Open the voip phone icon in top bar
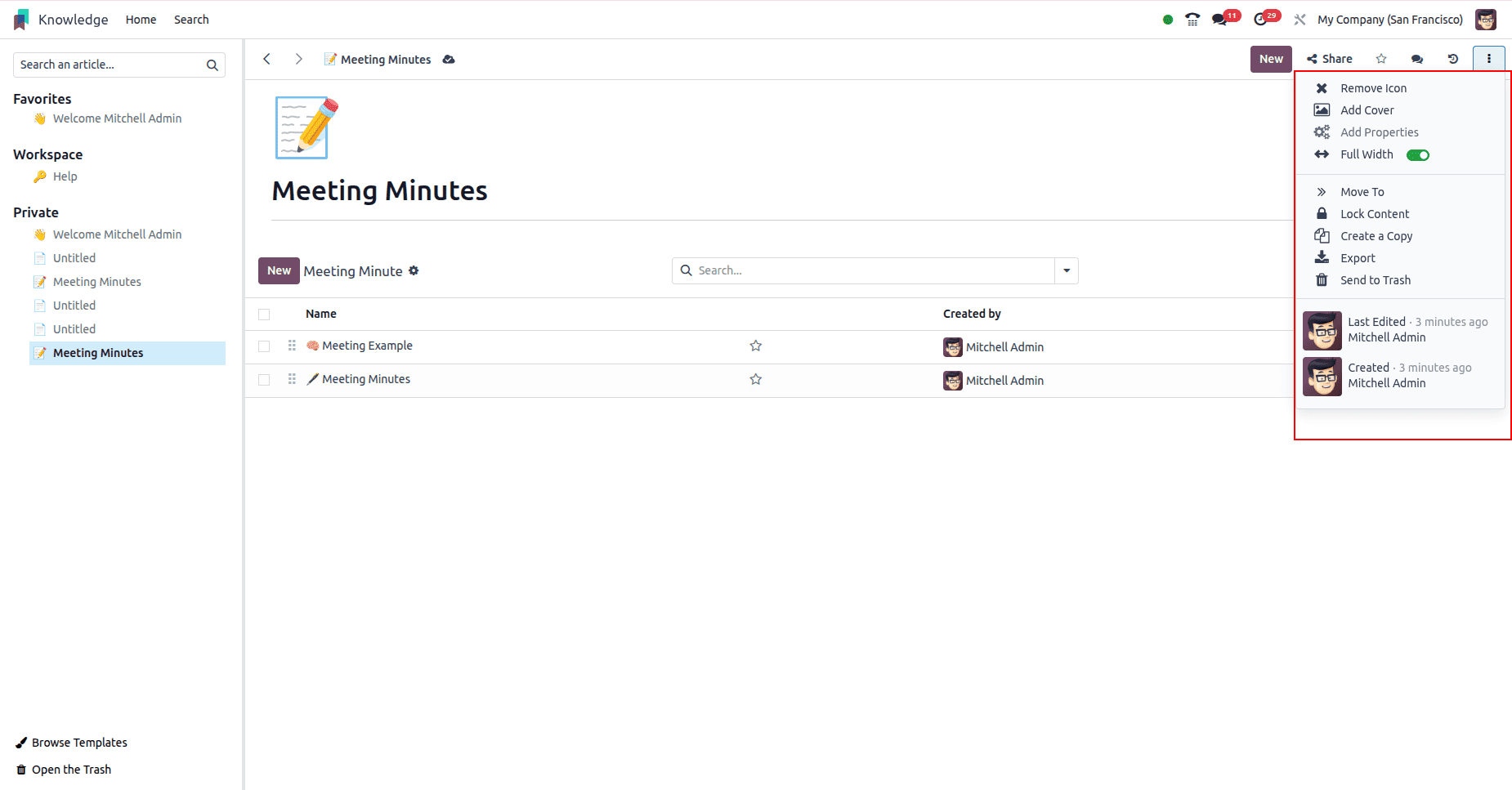Screen dimensions: 1512x790 point(1193,20)
